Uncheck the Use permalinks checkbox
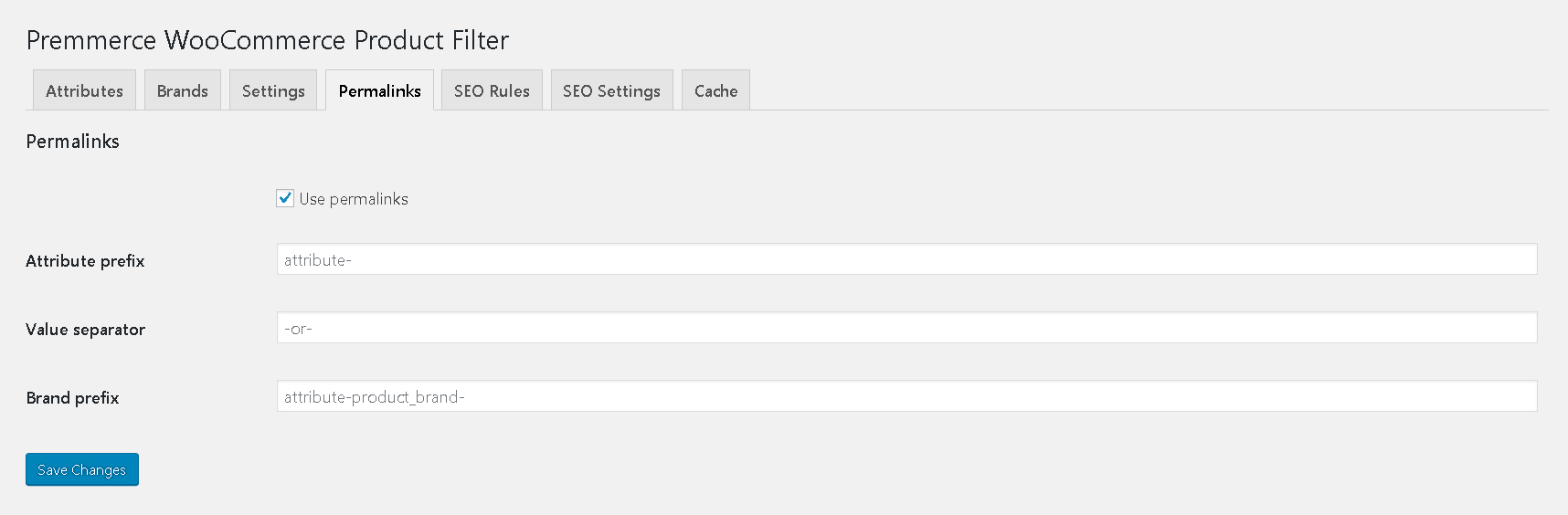 (x=285, y=198)
